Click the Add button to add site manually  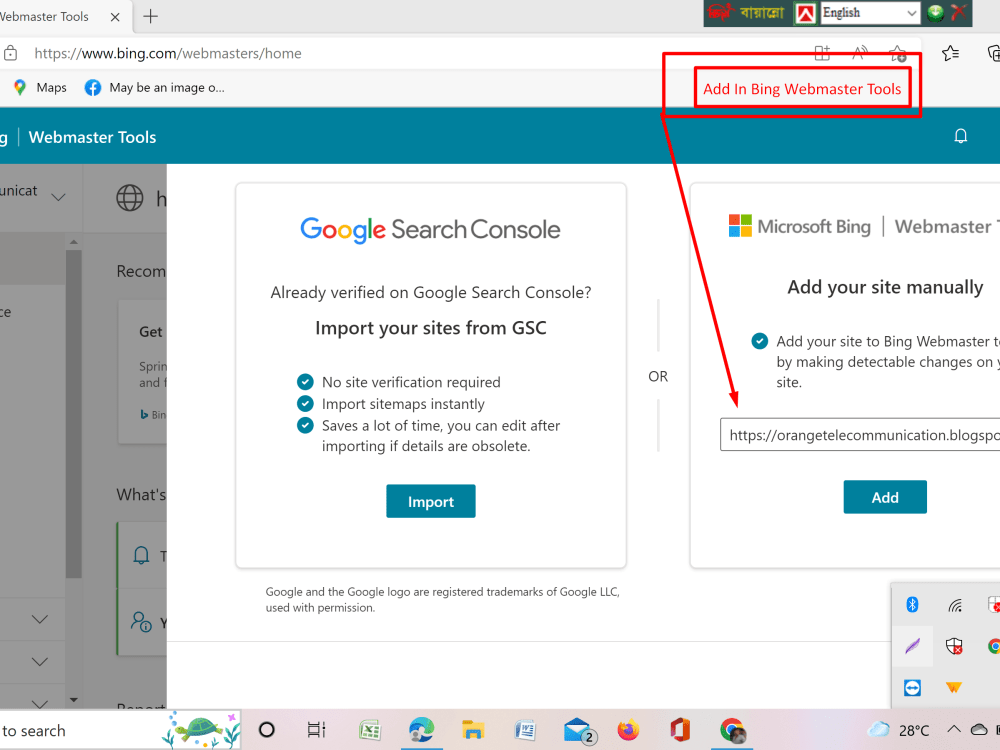pos(885,497)
